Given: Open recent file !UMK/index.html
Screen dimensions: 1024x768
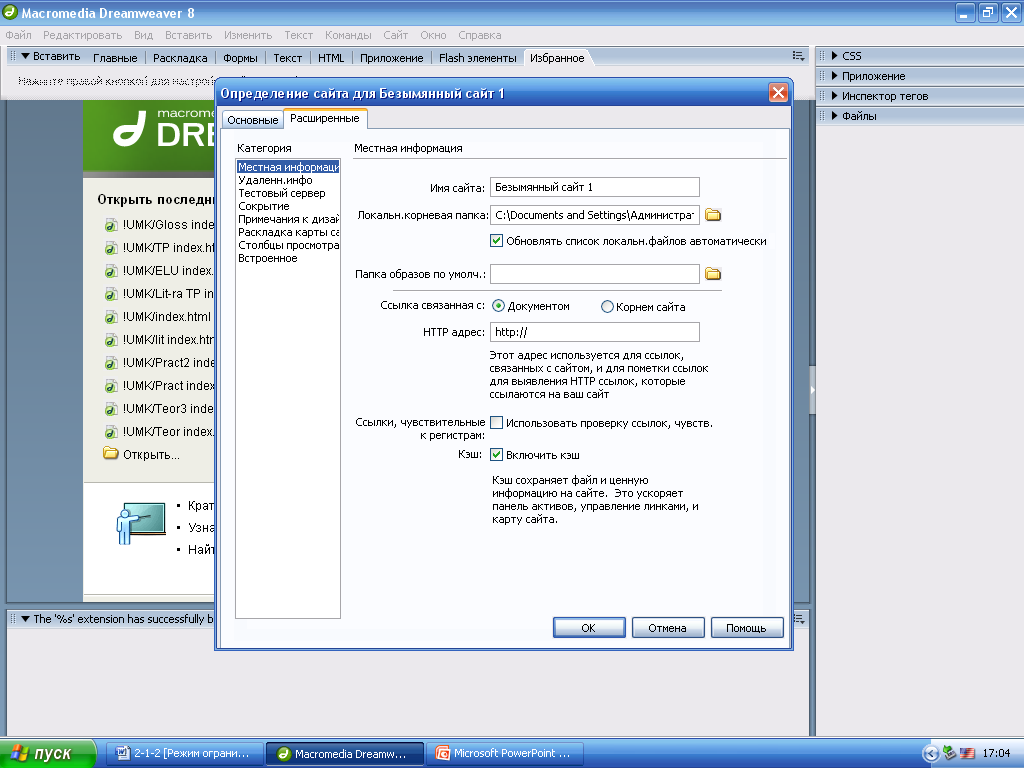Looking at the screenshot, I should pos(158,317).
